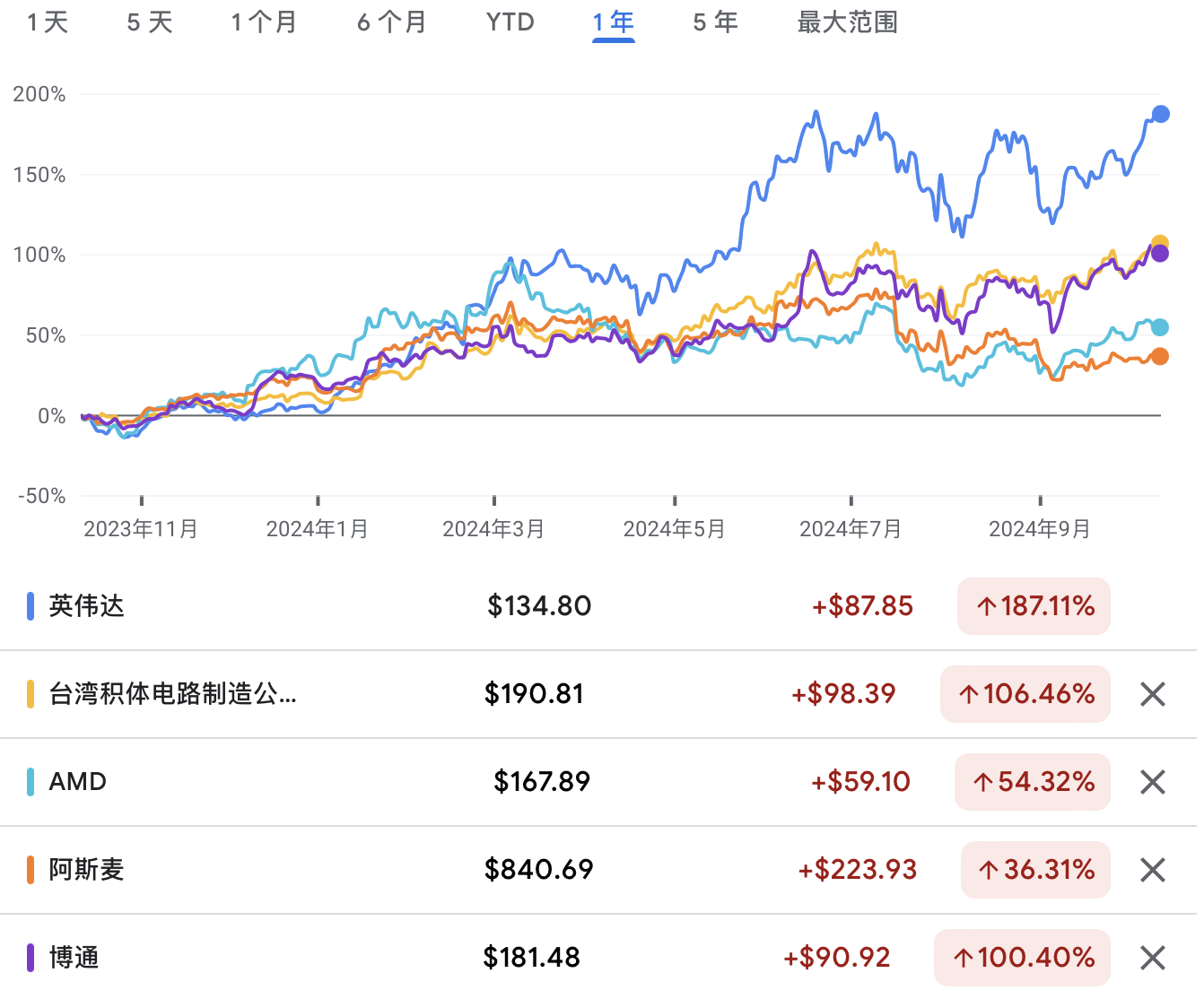Screen dimensions: 1204x999
Task: Click the $190.81 price value
Action: coord(534,694)
